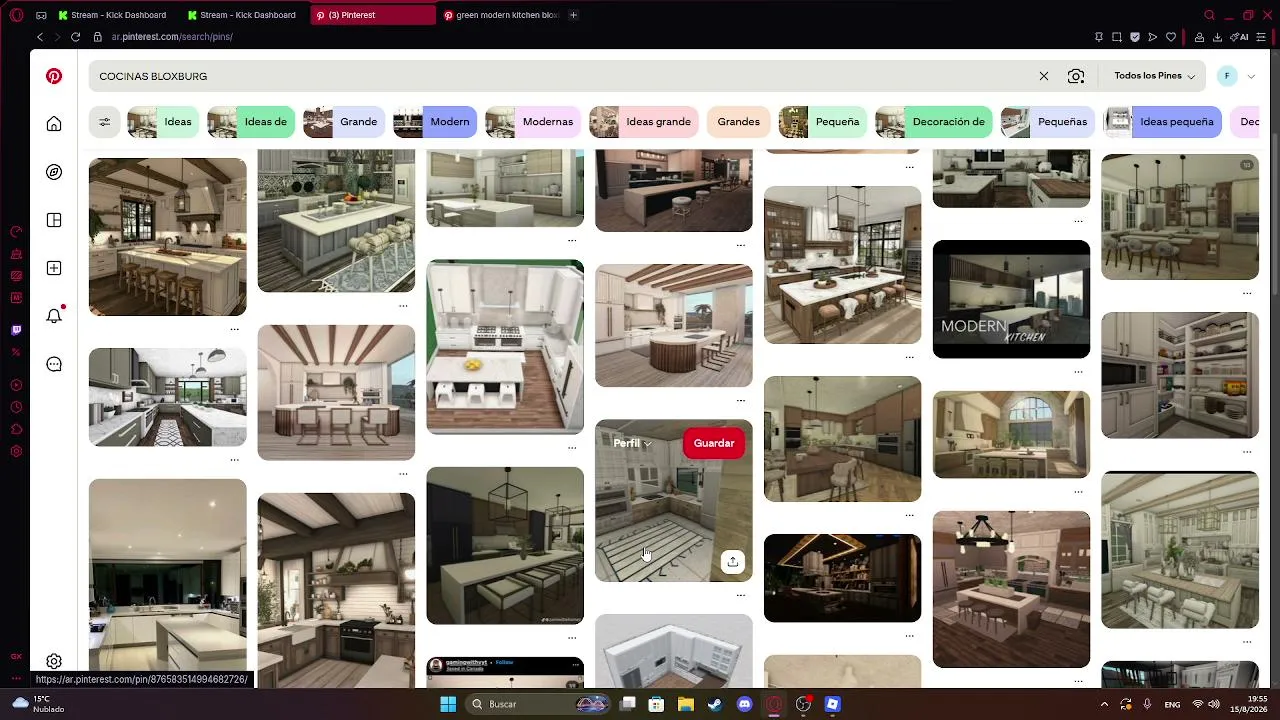The height and width of the screenshot is (720, 1280).
Task: Click the Pinterest logo in the sidebar
Action: [54, 76]
